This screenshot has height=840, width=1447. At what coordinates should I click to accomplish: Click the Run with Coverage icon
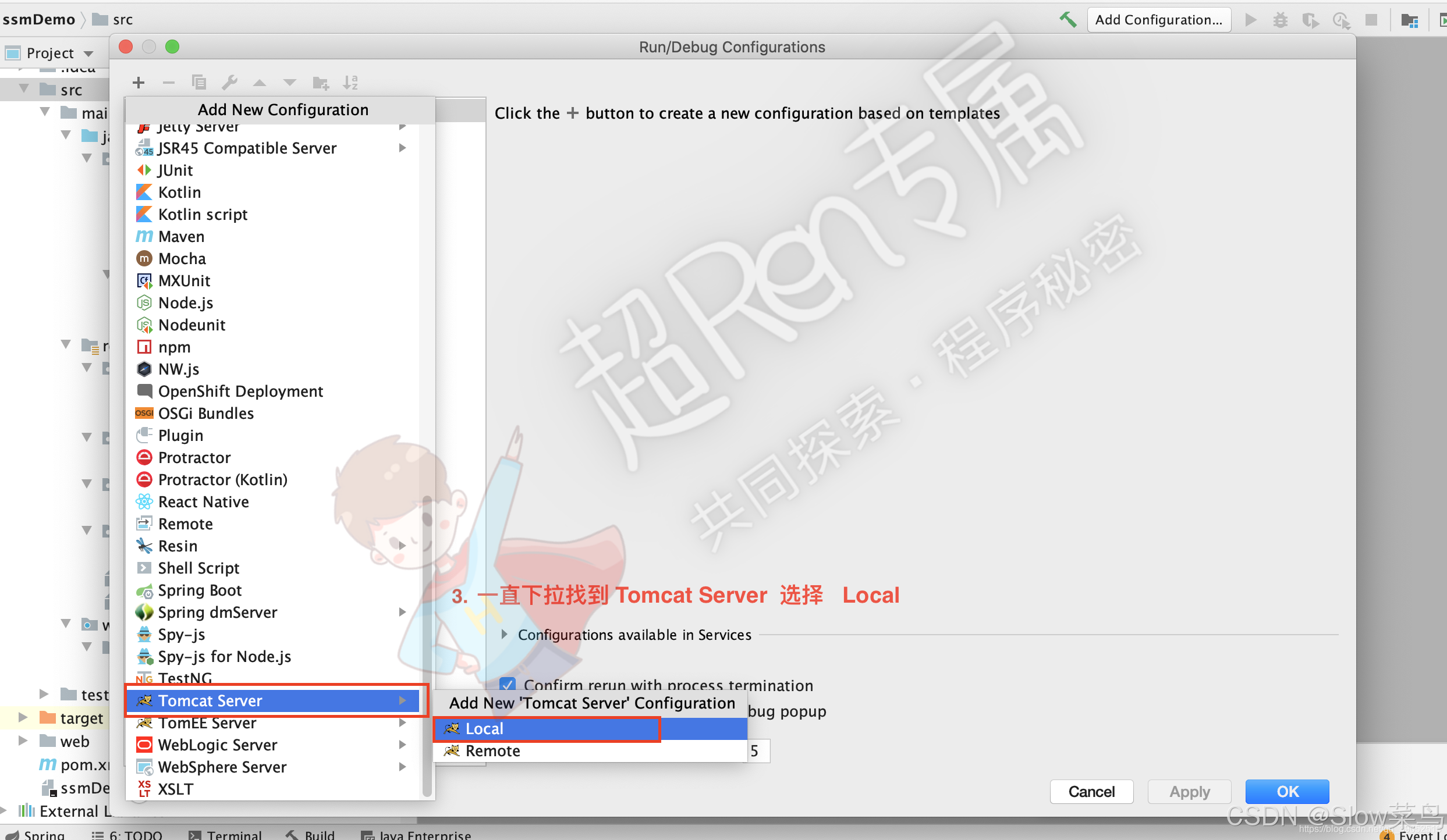click(x=1310, y=20)
